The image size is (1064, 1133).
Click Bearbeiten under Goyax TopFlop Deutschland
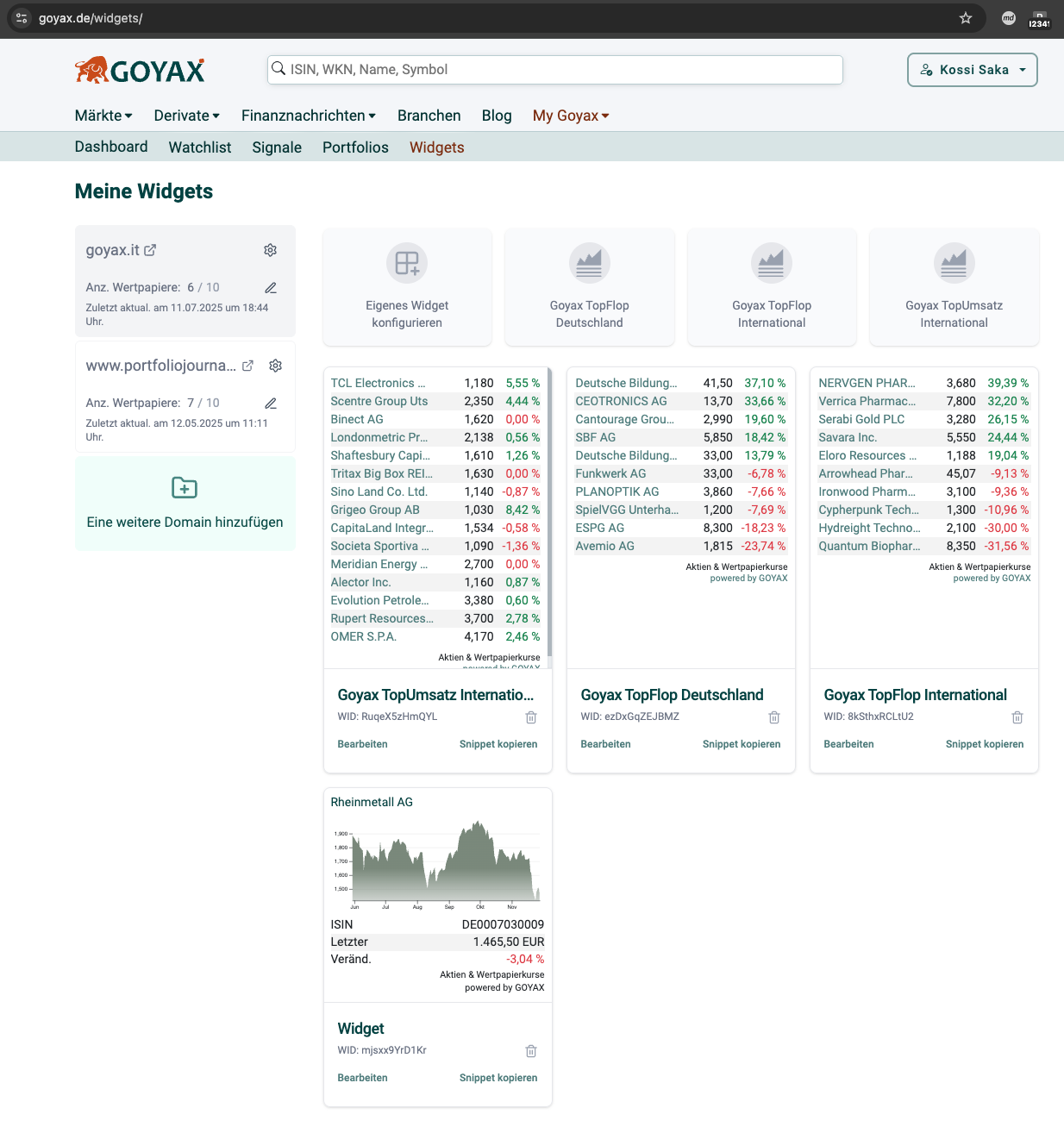coord(605,743)
